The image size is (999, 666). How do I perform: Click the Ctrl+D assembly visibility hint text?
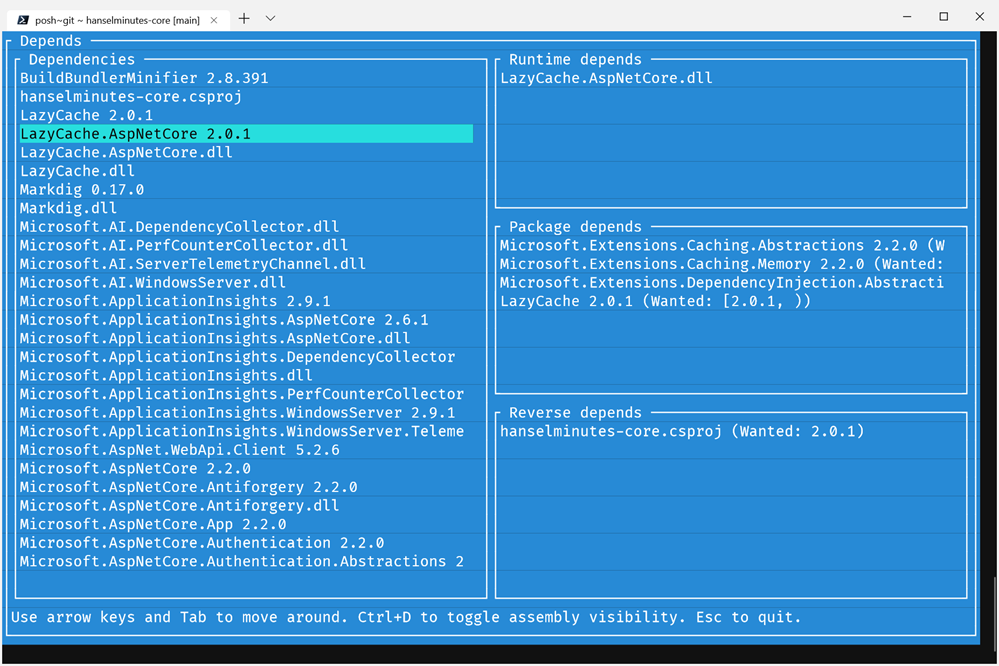point(522,618)
